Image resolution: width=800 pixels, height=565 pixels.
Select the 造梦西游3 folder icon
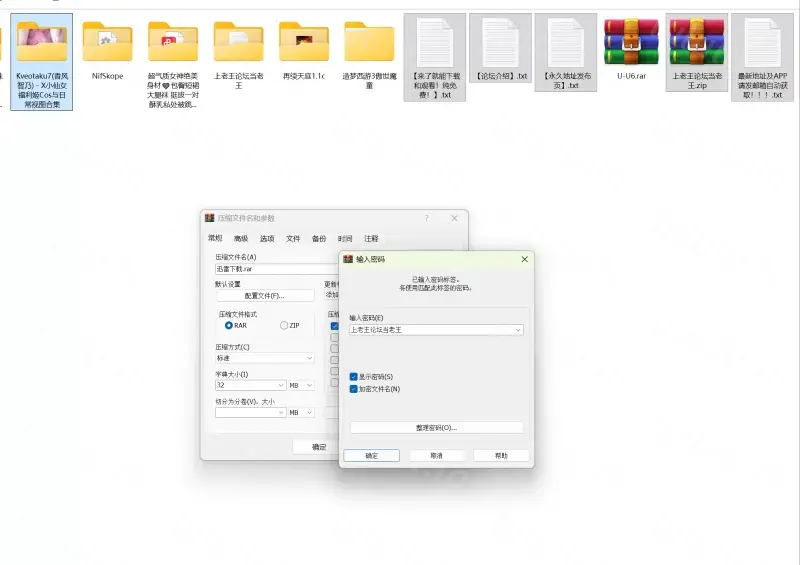369,42
